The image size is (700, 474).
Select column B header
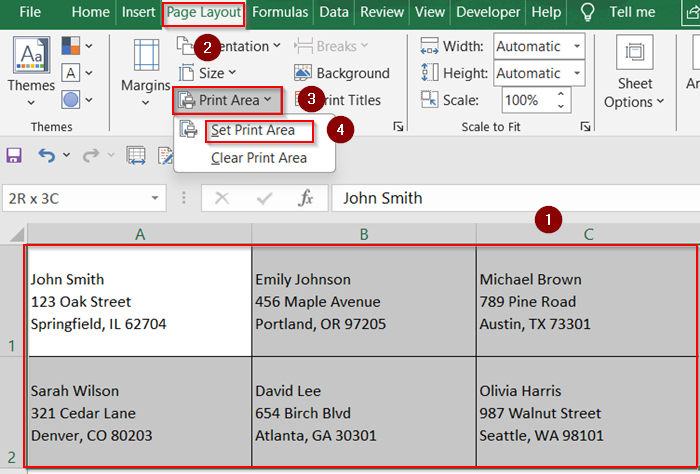click(364, 234)
